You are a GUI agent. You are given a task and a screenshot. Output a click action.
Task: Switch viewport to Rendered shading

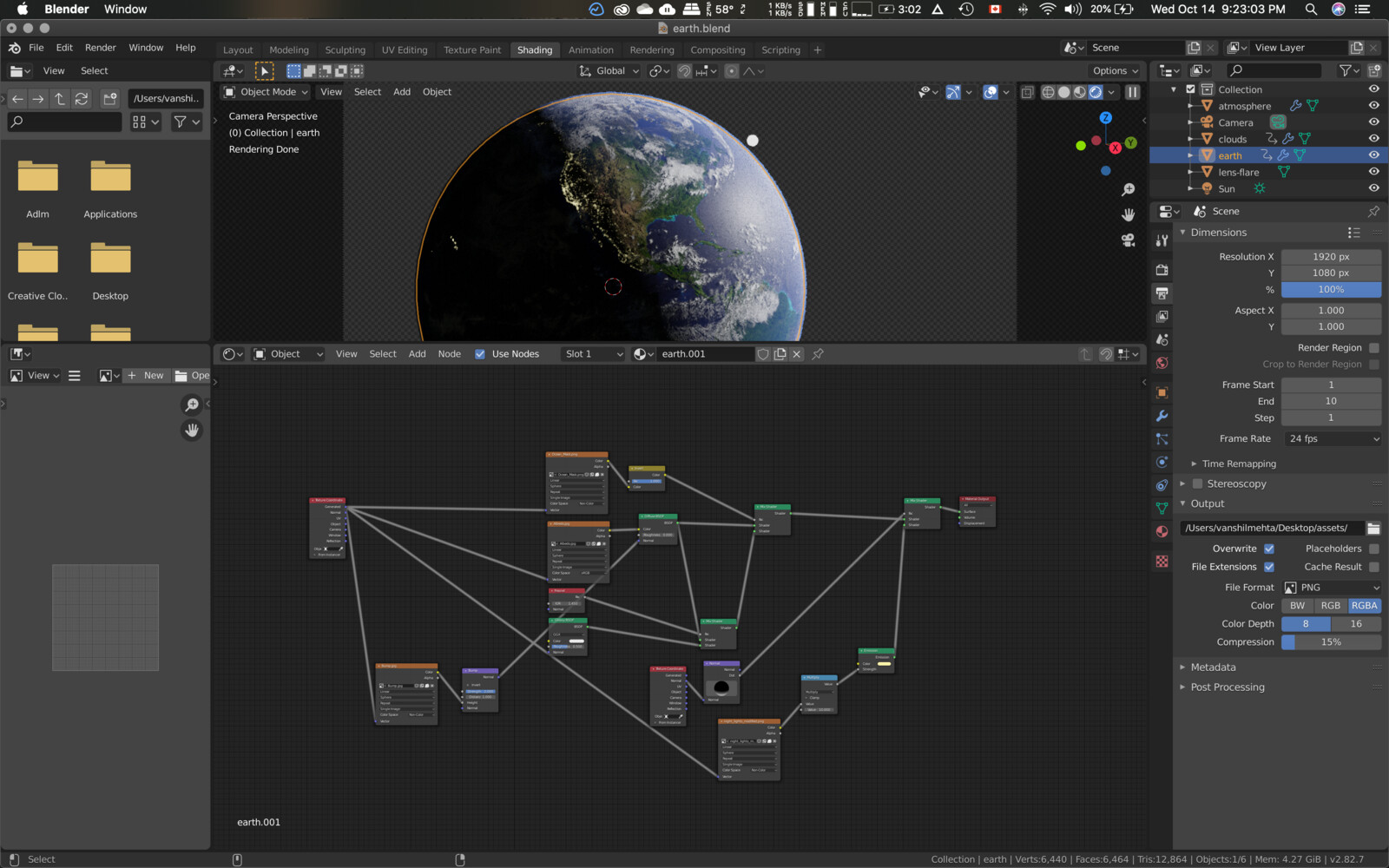point(1096,92)
